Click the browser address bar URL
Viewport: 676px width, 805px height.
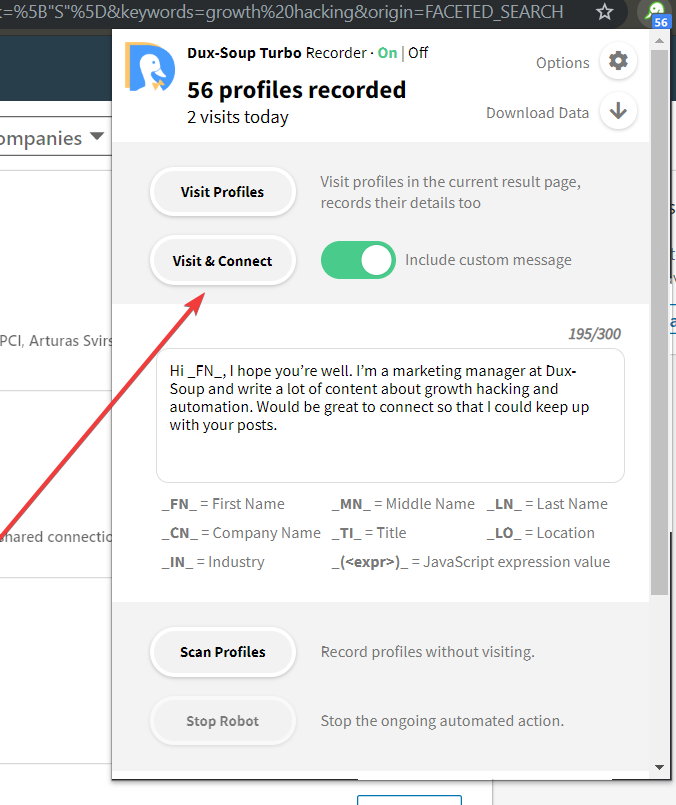pyautogui.click(x=282, y=12)
